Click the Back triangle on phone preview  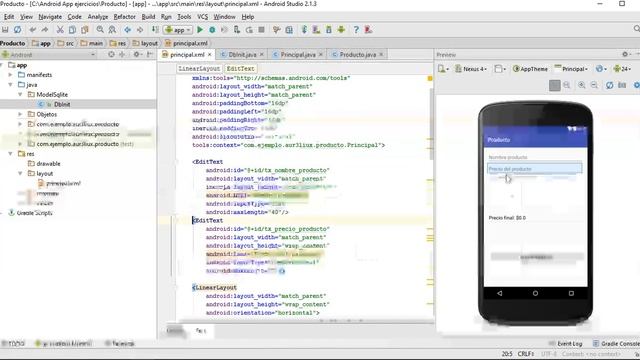pos(500,293)
